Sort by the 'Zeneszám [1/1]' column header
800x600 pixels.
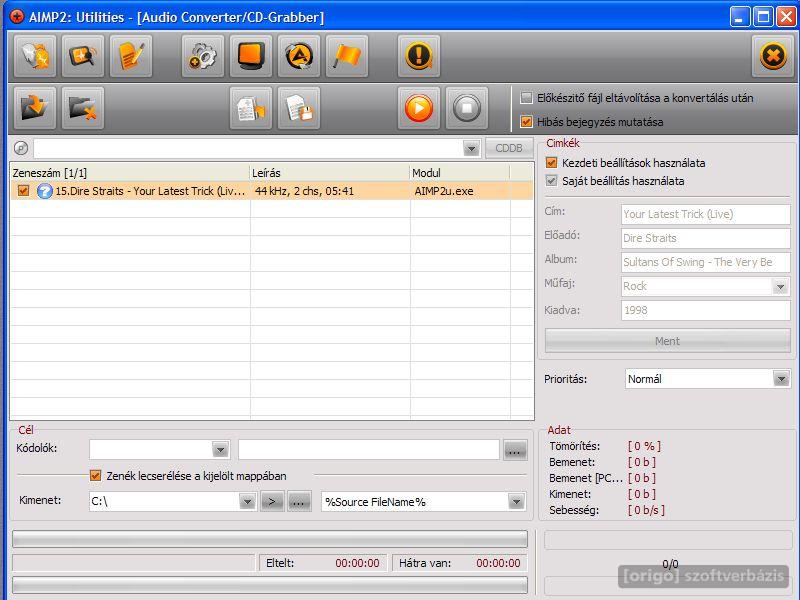pos(130,173)
